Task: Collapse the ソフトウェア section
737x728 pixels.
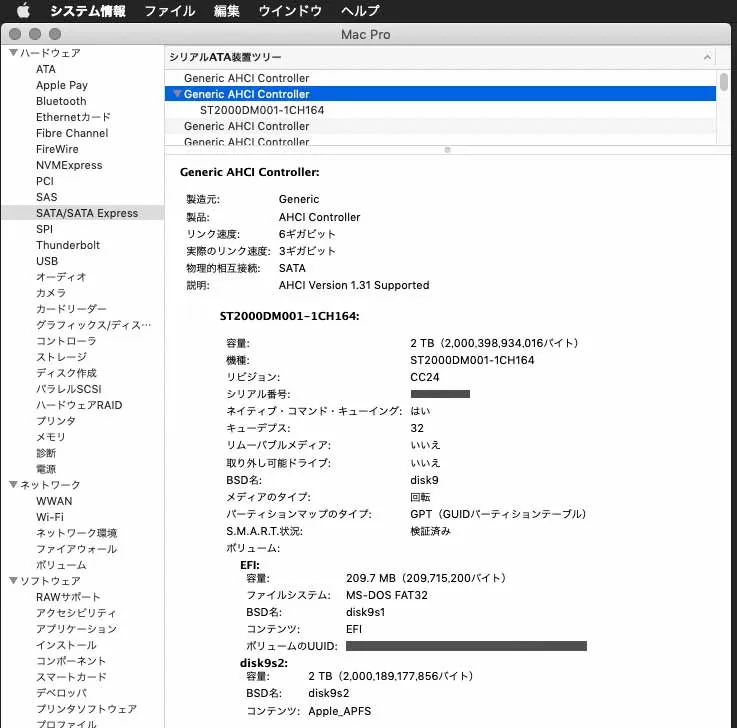Action: [13, 580]
